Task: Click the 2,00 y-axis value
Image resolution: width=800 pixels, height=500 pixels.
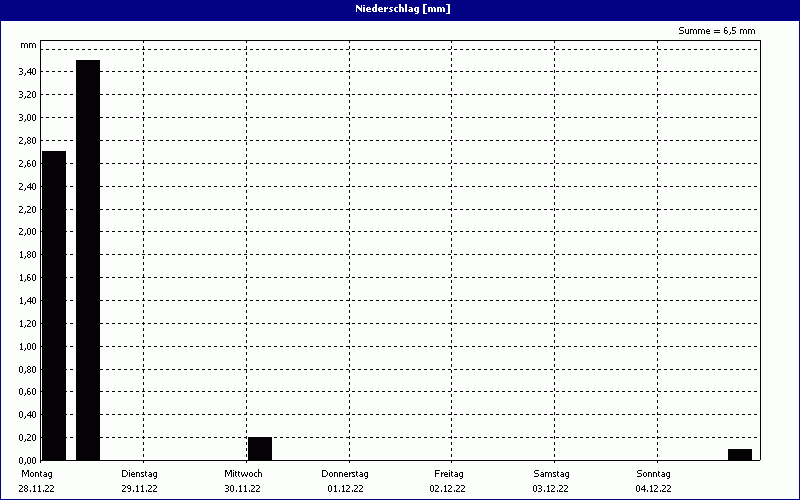Action: coord(27,232)
